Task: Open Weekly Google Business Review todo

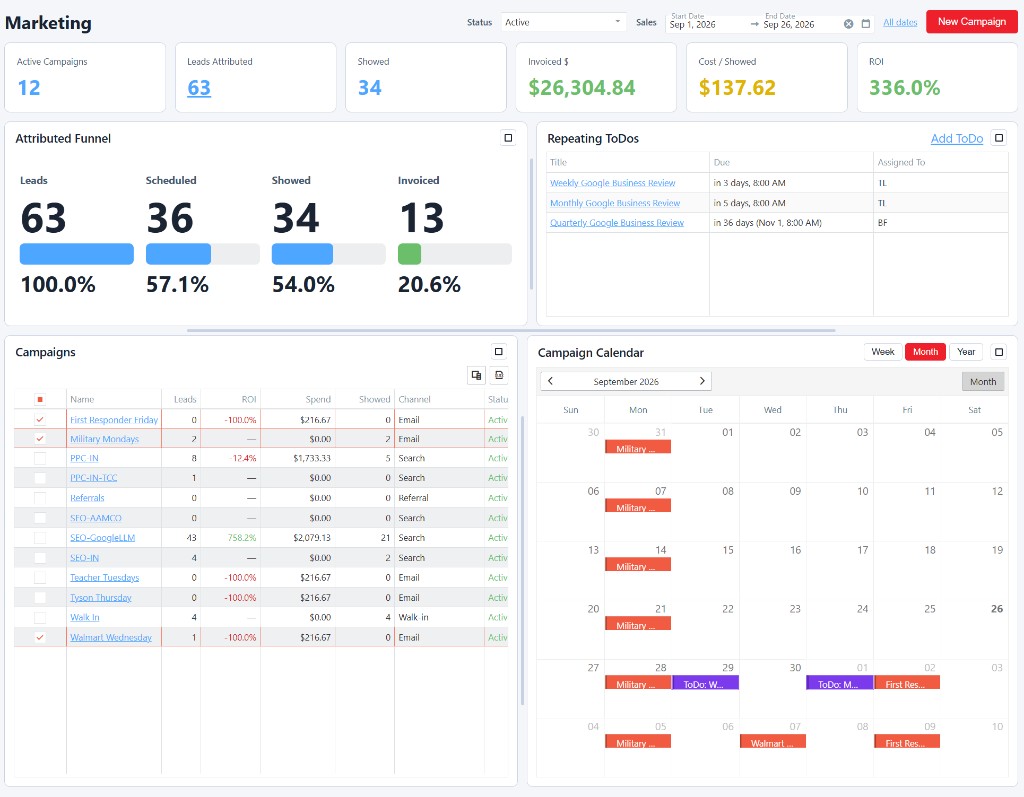Action: click(x=612, y=183)
